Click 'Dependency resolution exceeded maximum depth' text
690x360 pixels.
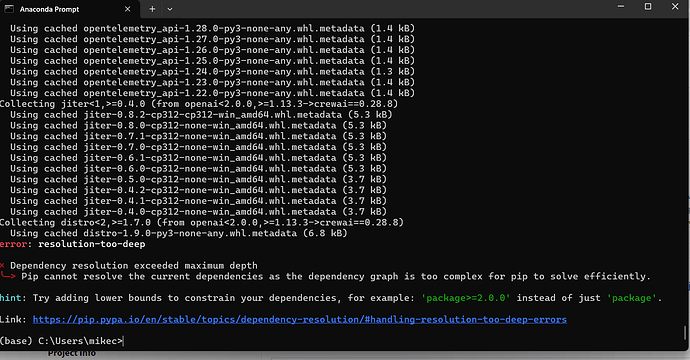point(134,266)
